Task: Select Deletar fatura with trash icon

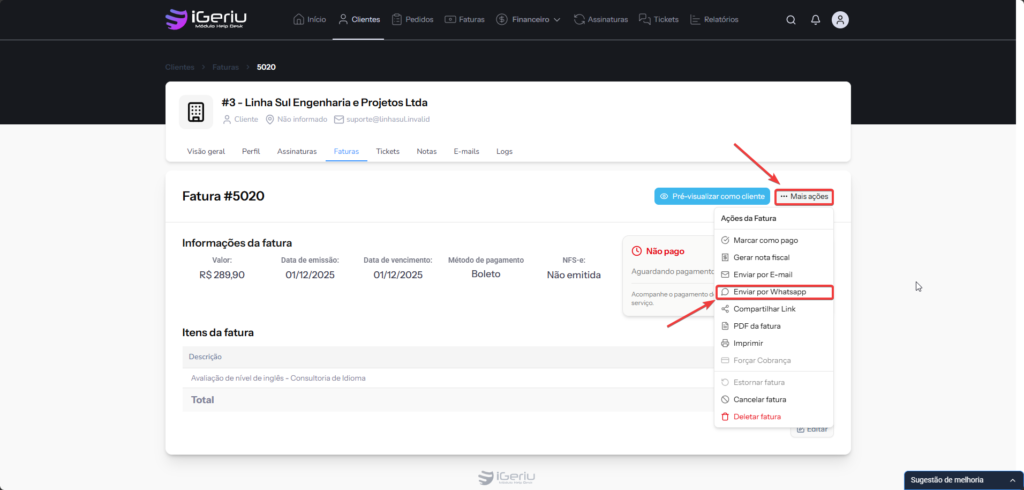Action: pyautogui.click(x=760, y=416)
